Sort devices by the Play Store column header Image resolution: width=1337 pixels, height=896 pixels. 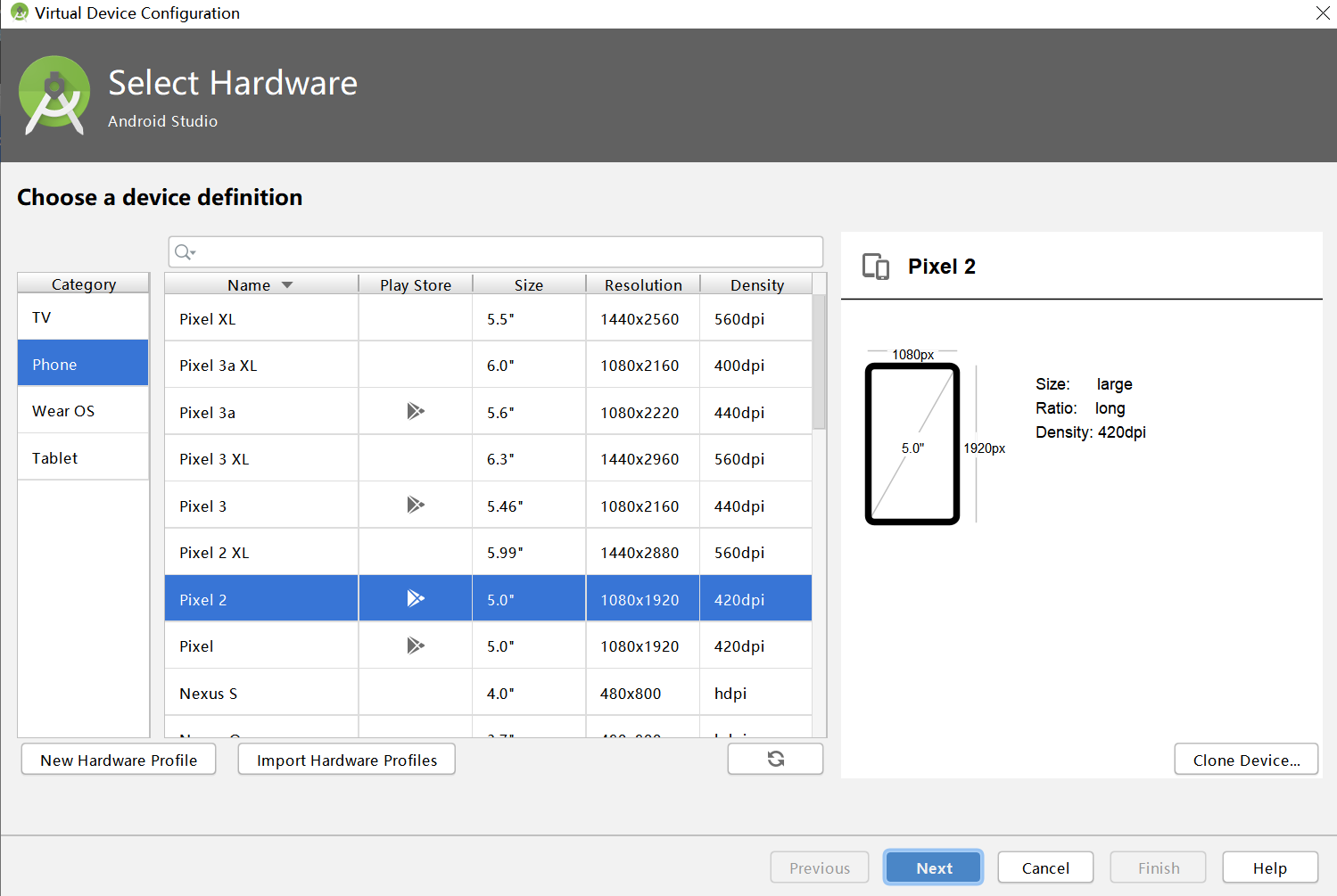[416, 285]
